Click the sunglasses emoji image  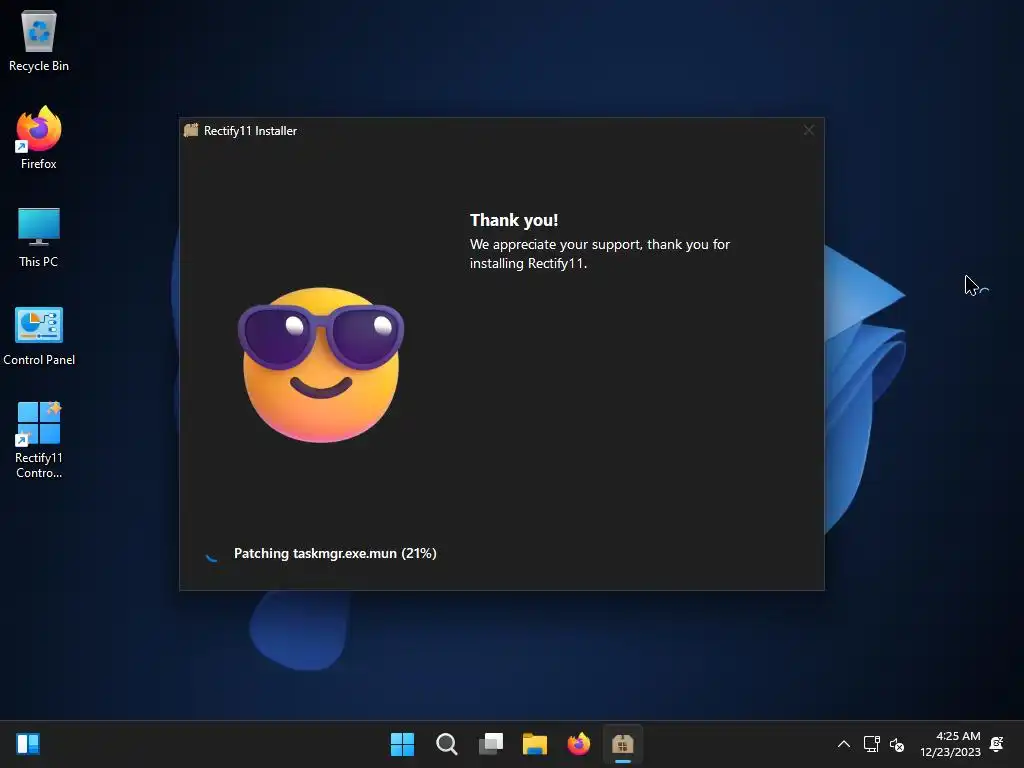(321, 364)
